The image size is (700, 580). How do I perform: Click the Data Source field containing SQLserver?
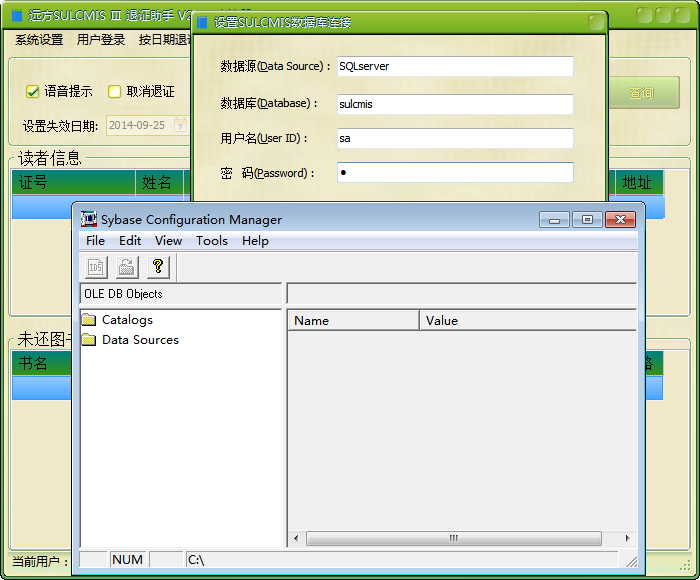point(455,66)
